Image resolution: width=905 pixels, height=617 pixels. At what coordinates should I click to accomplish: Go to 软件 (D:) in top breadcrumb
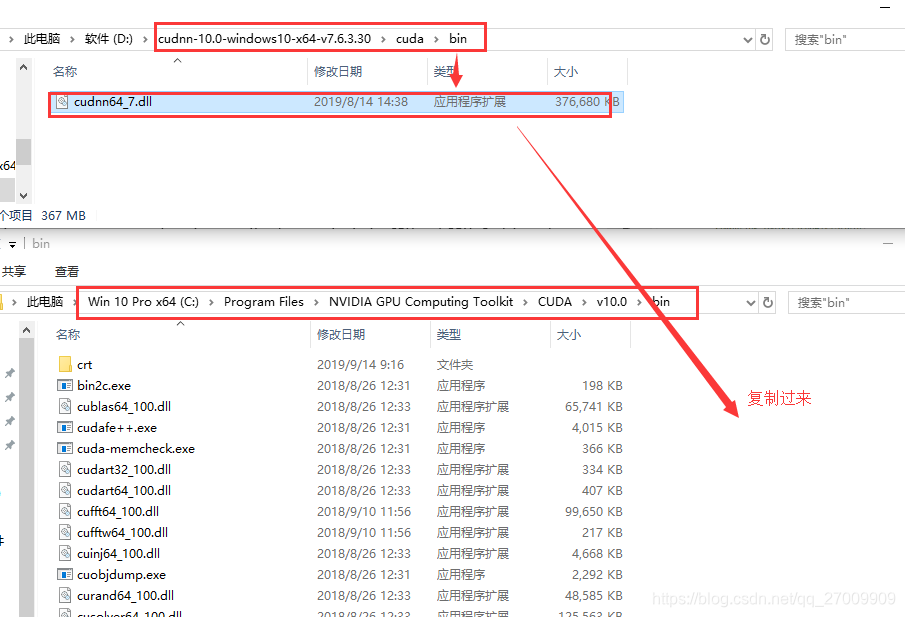click(109, 39)
